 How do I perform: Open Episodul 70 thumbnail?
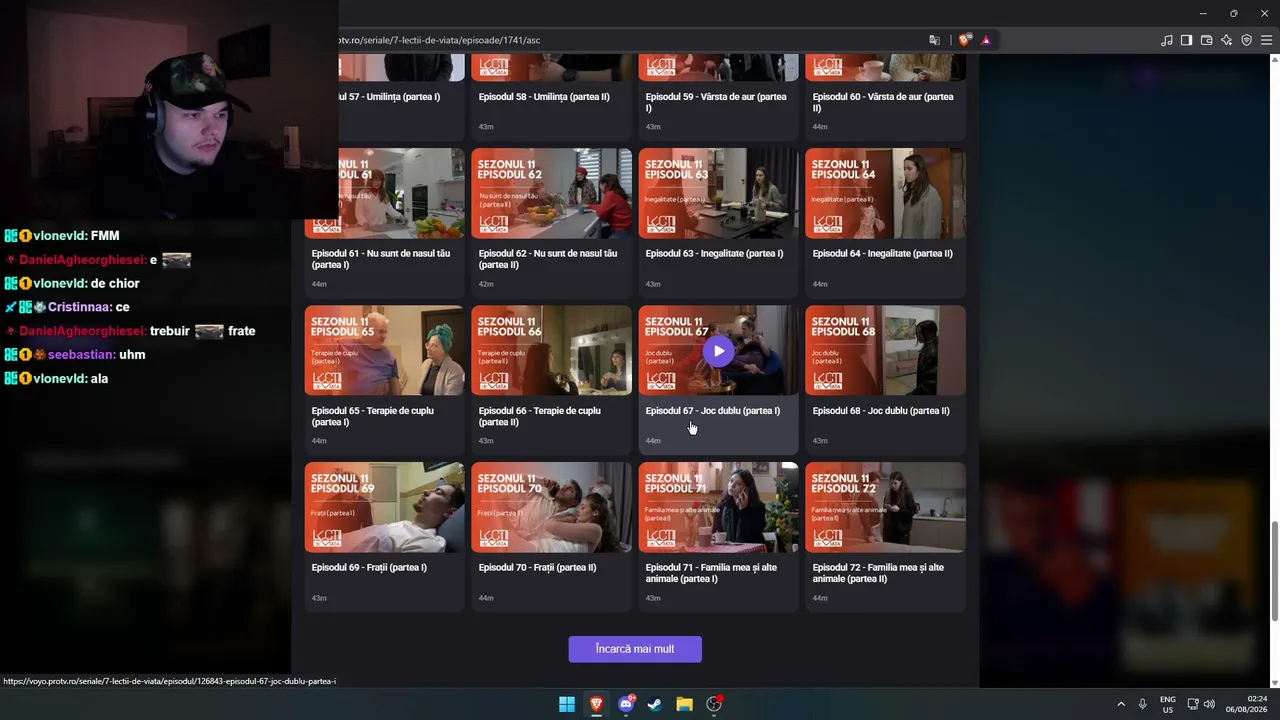coord(551,508)
